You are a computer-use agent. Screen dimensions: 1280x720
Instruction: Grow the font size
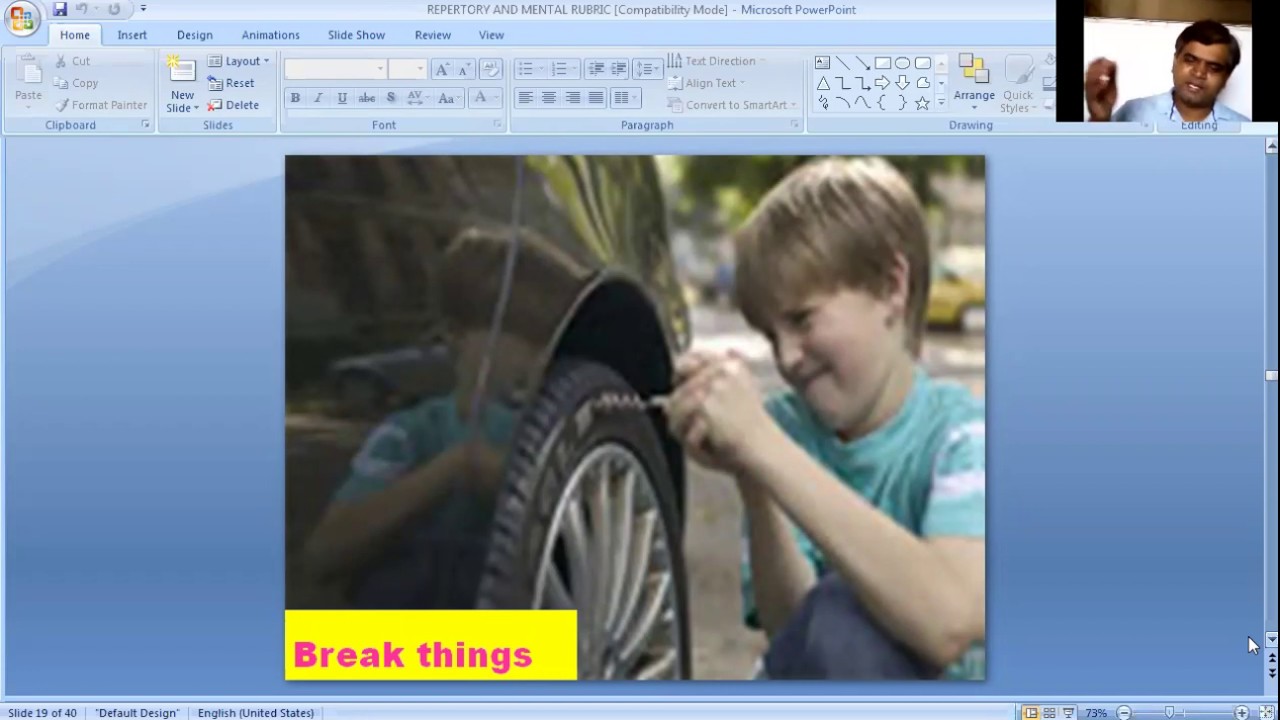click(442, 69)
